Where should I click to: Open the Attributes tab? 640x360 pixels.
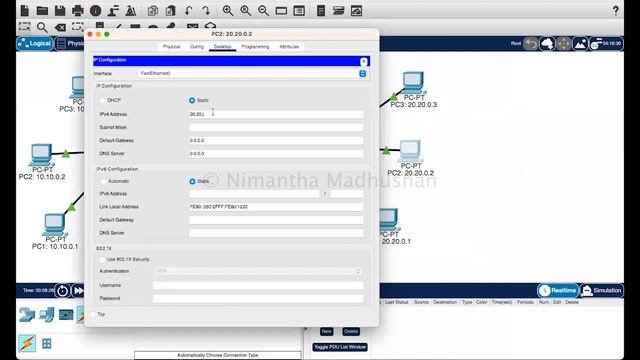289,47
